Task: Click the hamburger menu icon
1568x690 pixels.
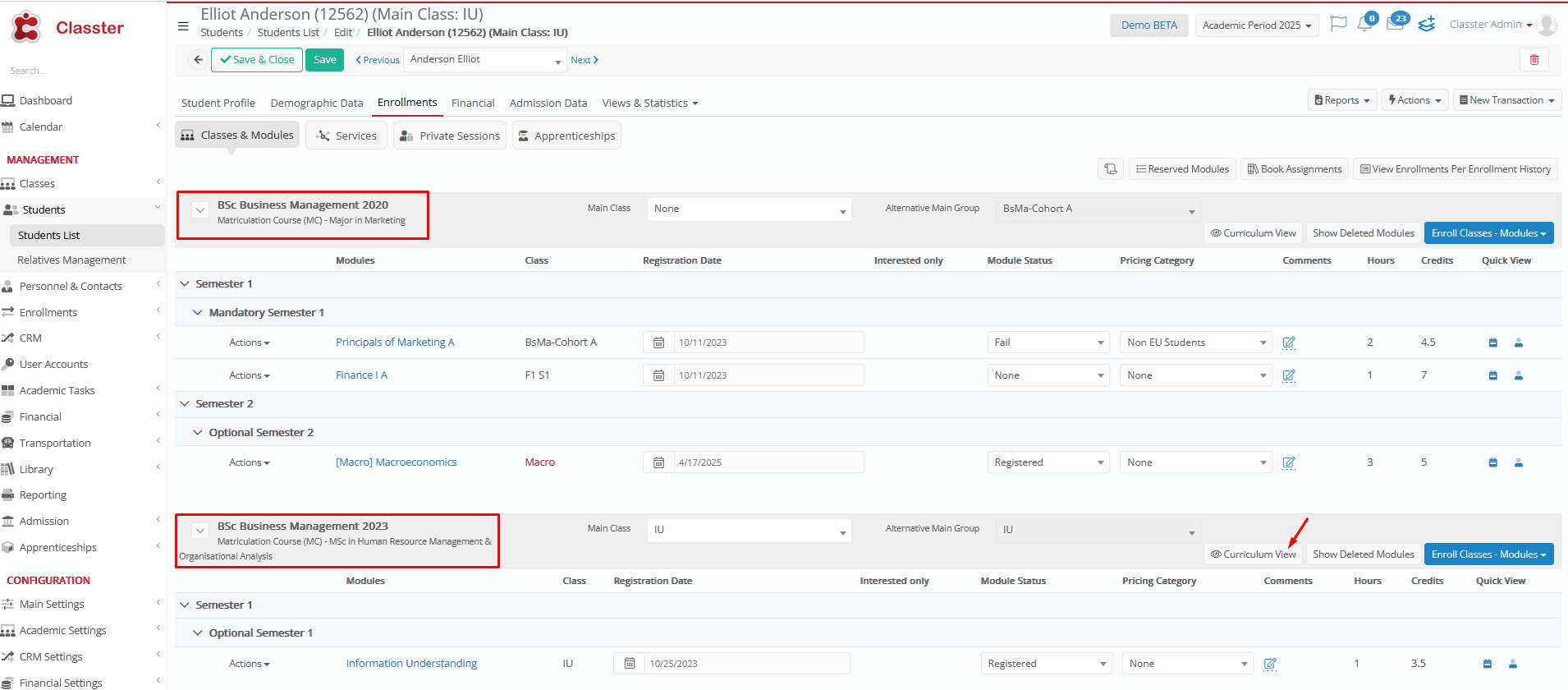Action: pos(183,26)
